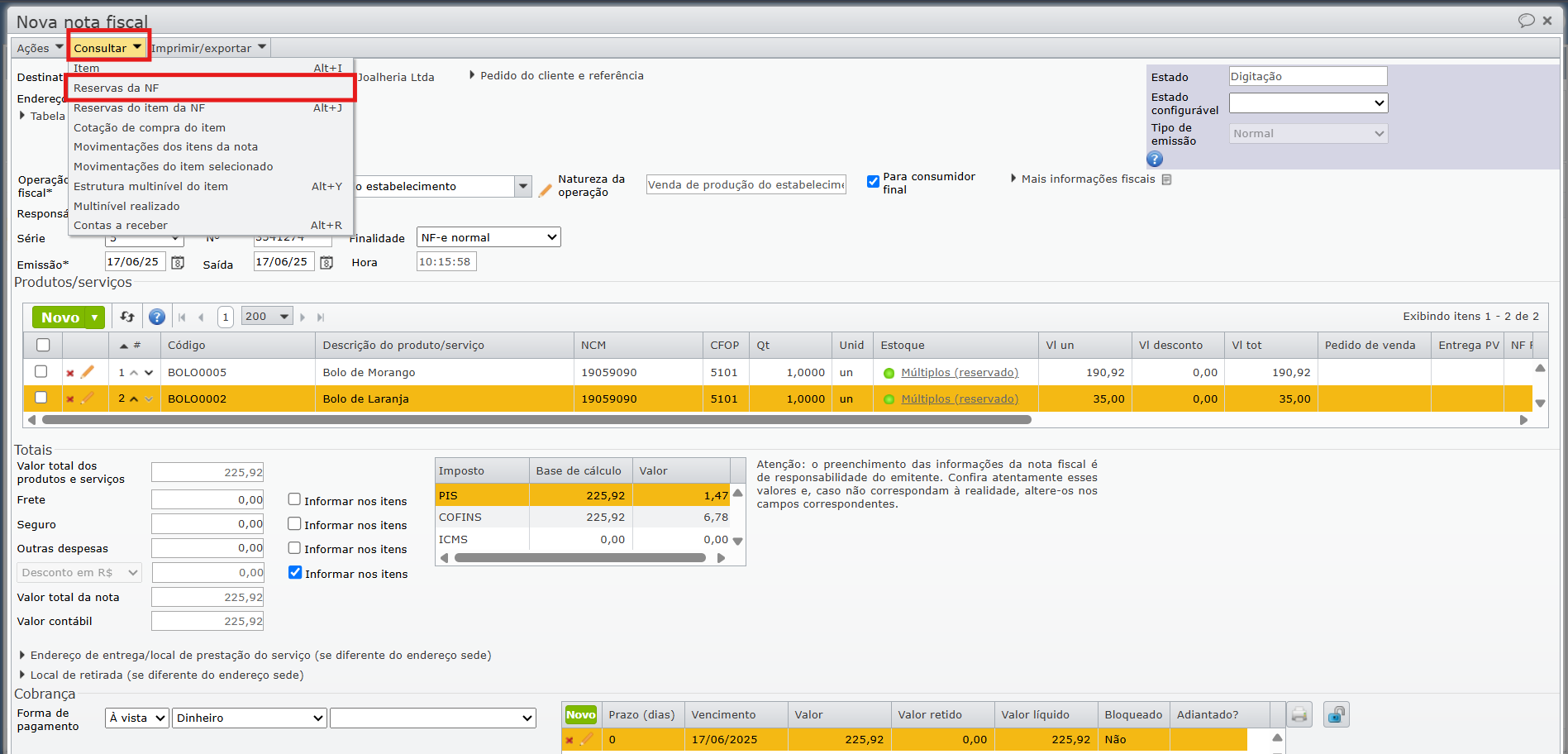Click the refresh icon in products toolbar
The height and width of the screenshot is (754, 1568).
point(127,317)
